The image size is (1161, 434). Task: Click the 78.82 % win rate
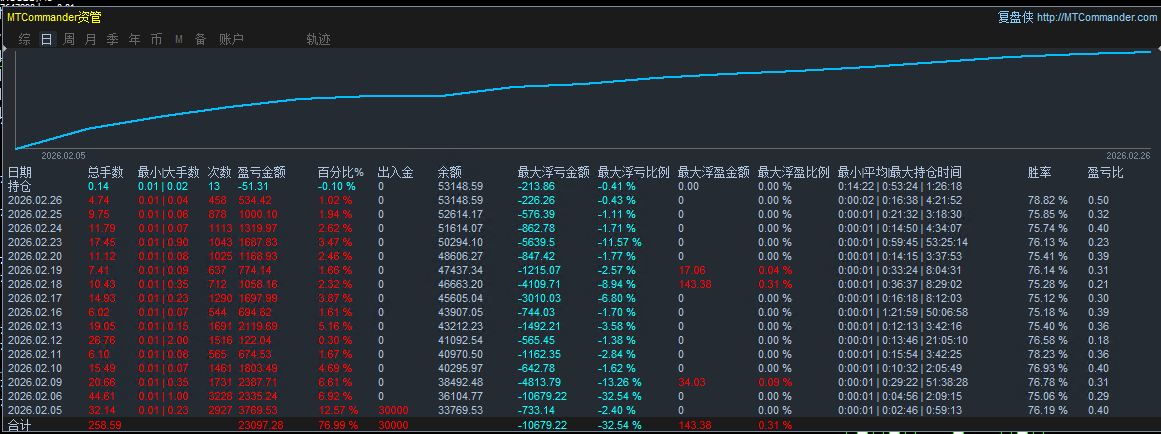click(x=1048, y=201)
